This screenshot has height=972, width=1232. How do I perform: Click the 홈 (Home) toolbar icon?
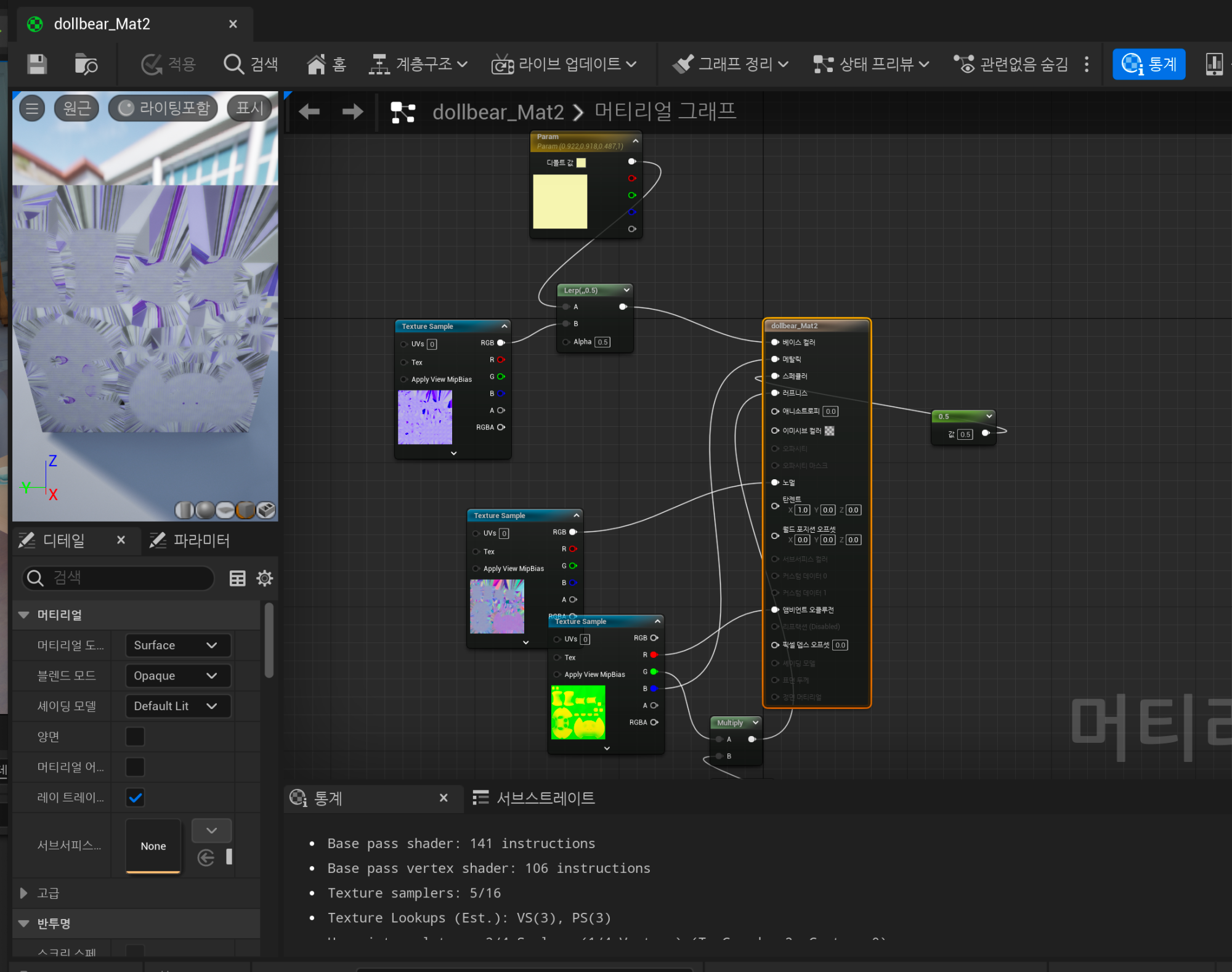coord(326,64)
